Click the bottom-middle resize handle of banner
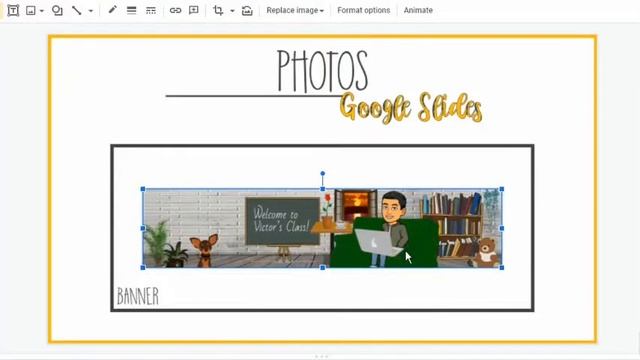The image size is (640, 360). coord(322,268)
